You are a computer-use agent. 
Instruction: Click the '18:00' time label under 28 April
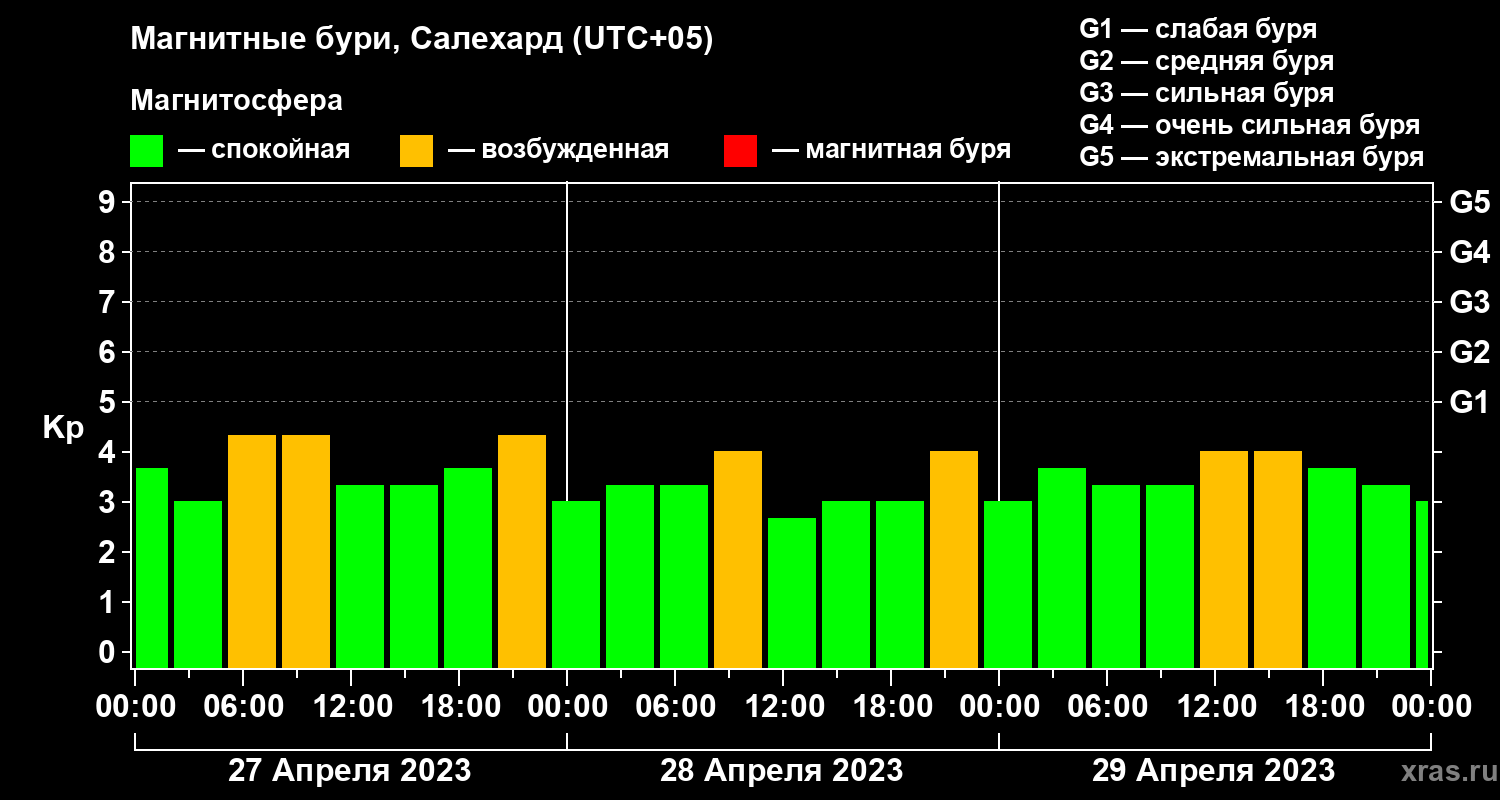pyautogui.click(x=892, y=707)
